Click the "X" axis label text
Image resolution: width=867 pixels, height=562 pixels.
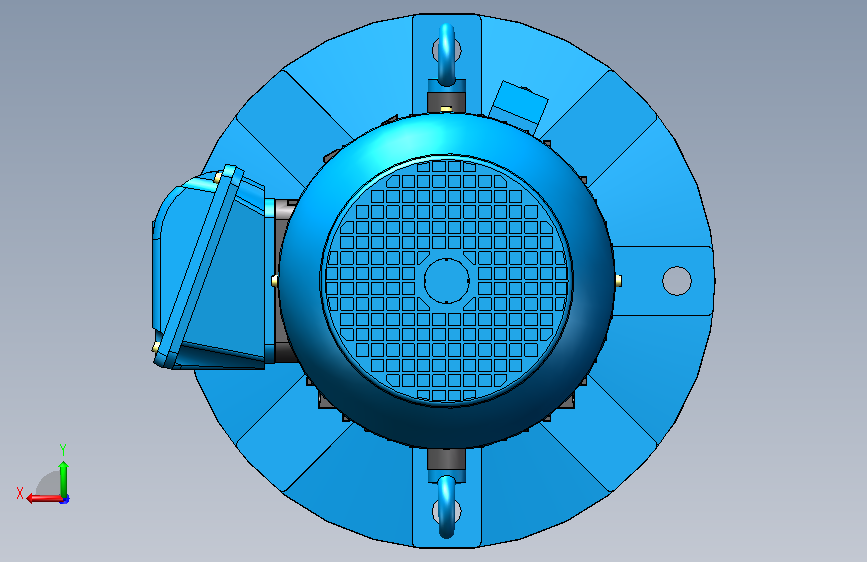tap(20, 493)
